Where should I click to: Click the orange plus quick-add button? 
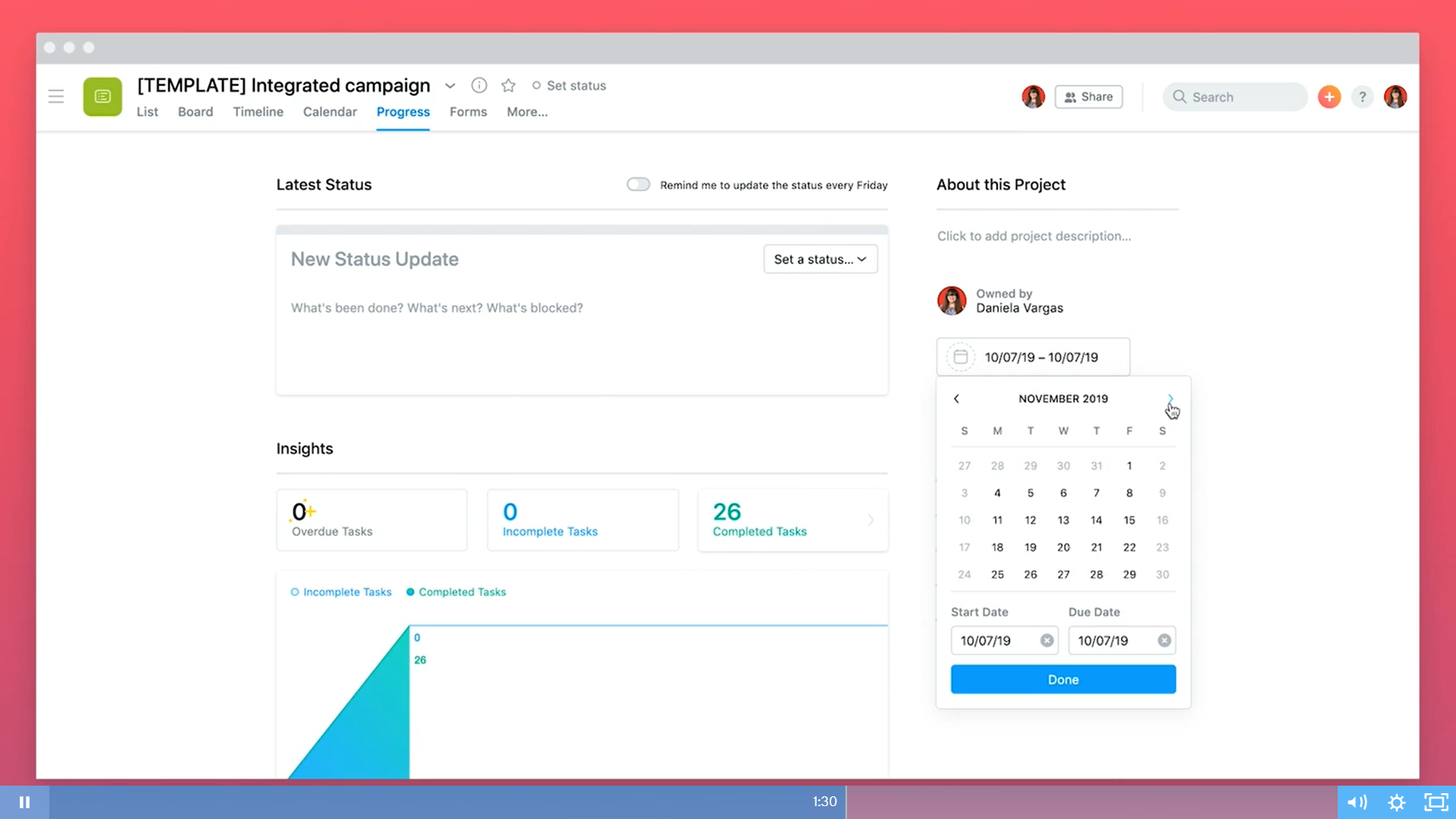point(1329,97)
